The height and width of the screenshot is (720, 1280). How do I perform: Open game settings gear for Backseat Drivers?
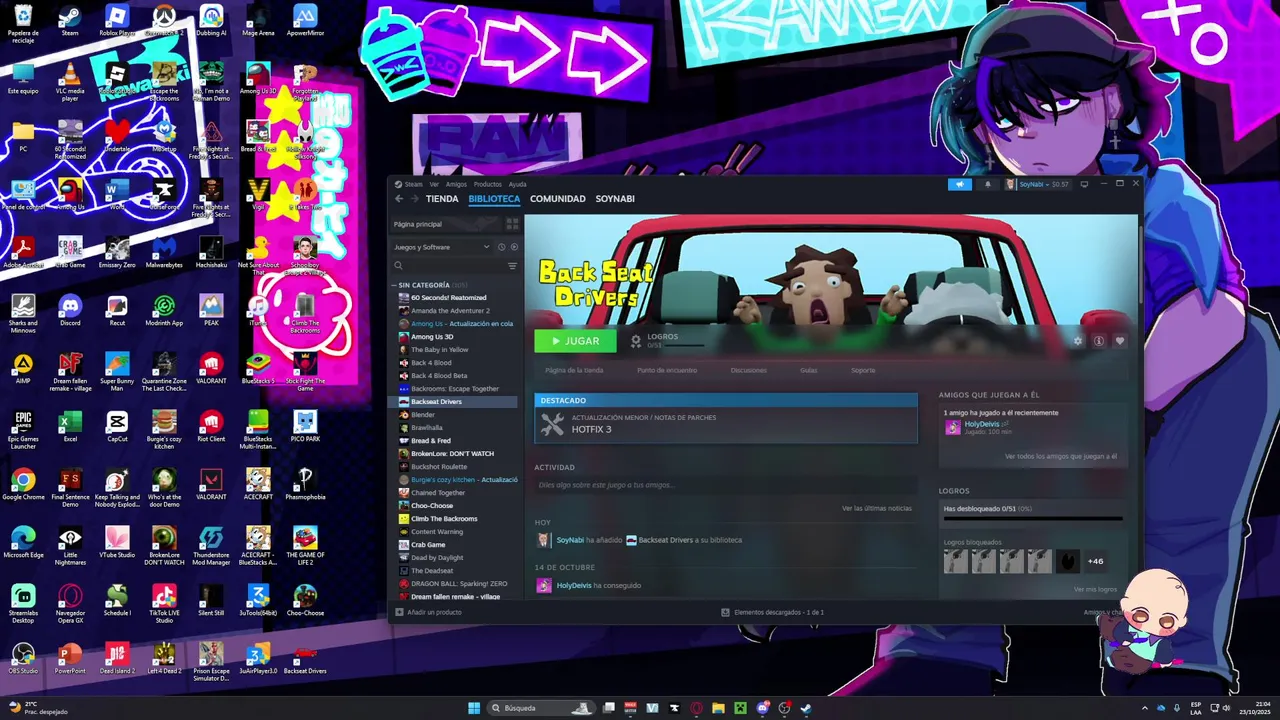1078,341
